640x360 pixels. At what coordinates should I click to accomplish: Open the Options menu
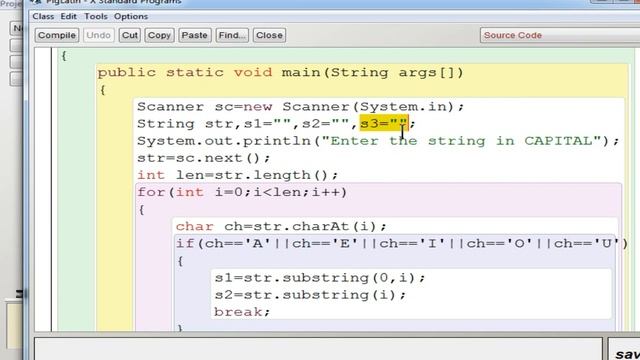coord(131,17)
